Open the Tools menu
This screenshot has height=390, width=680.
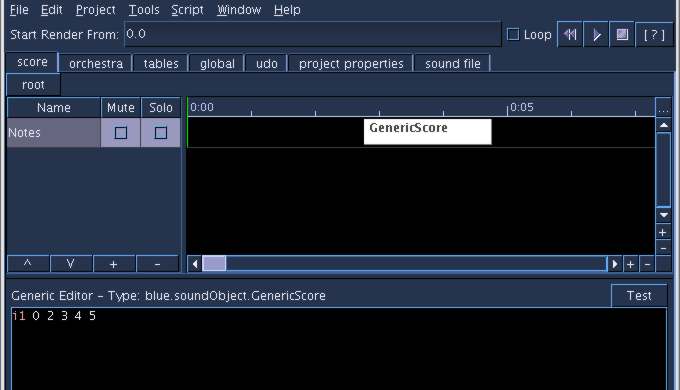[x=144, y=10]
